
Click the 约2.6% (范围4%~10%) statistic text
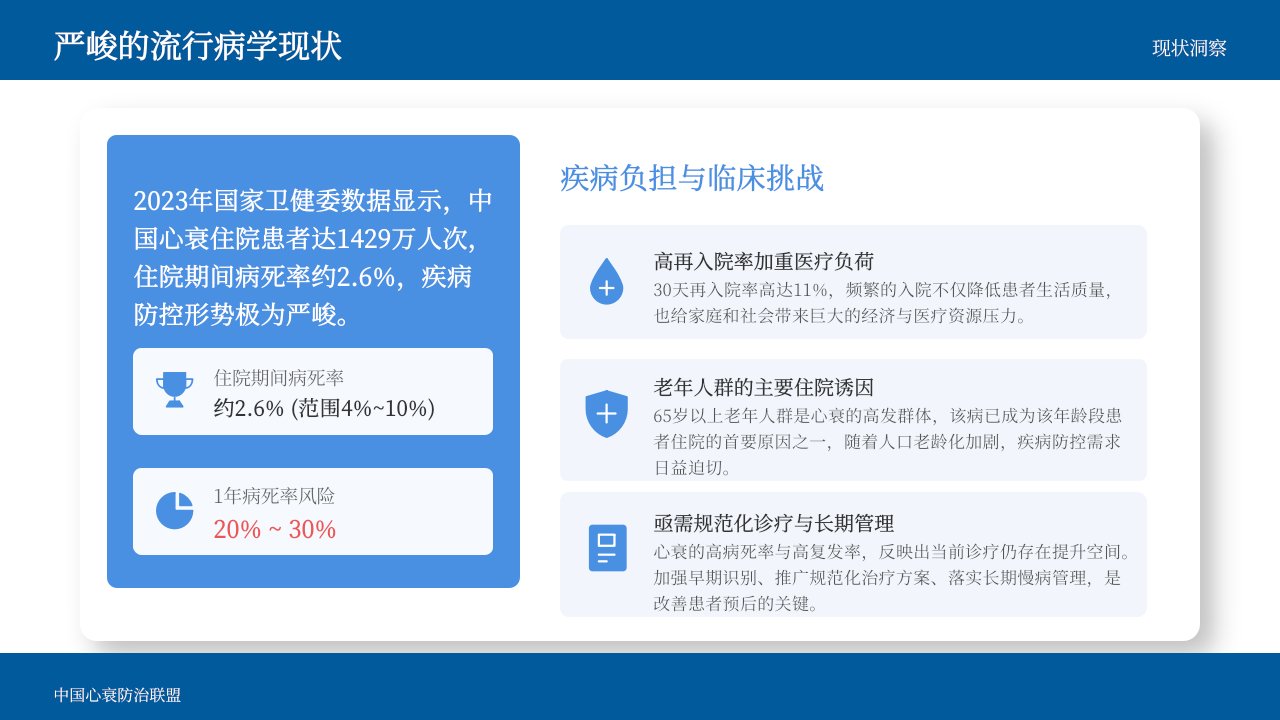tap(324, 408)
